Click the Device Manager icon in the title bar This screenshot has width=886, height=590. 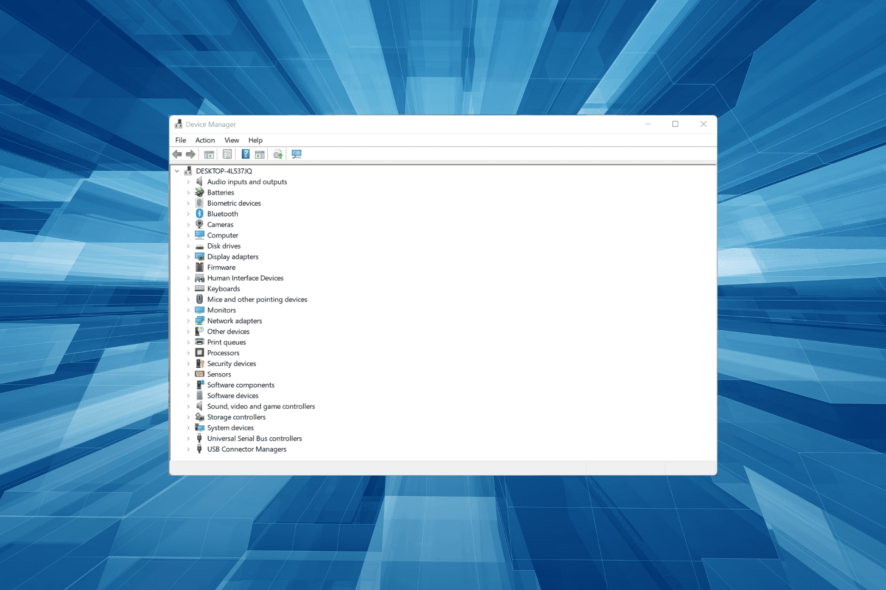(x=179, y=124)
